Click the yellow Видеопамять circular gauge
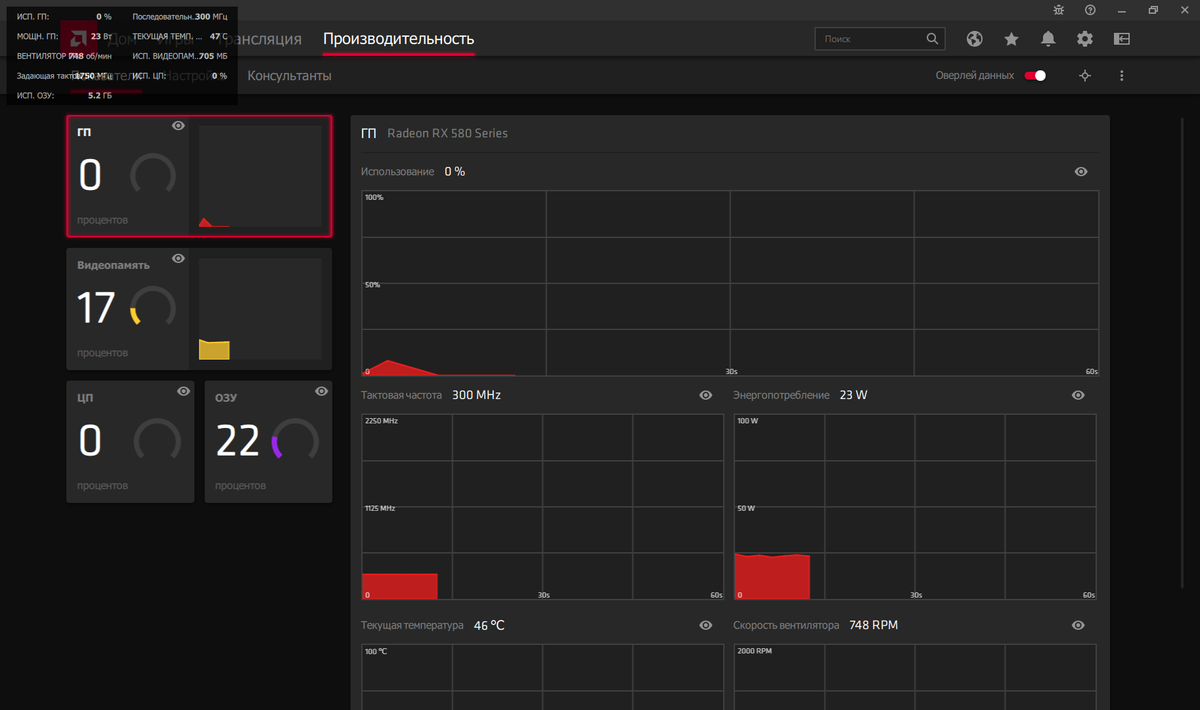 click(x=153, y=306)
